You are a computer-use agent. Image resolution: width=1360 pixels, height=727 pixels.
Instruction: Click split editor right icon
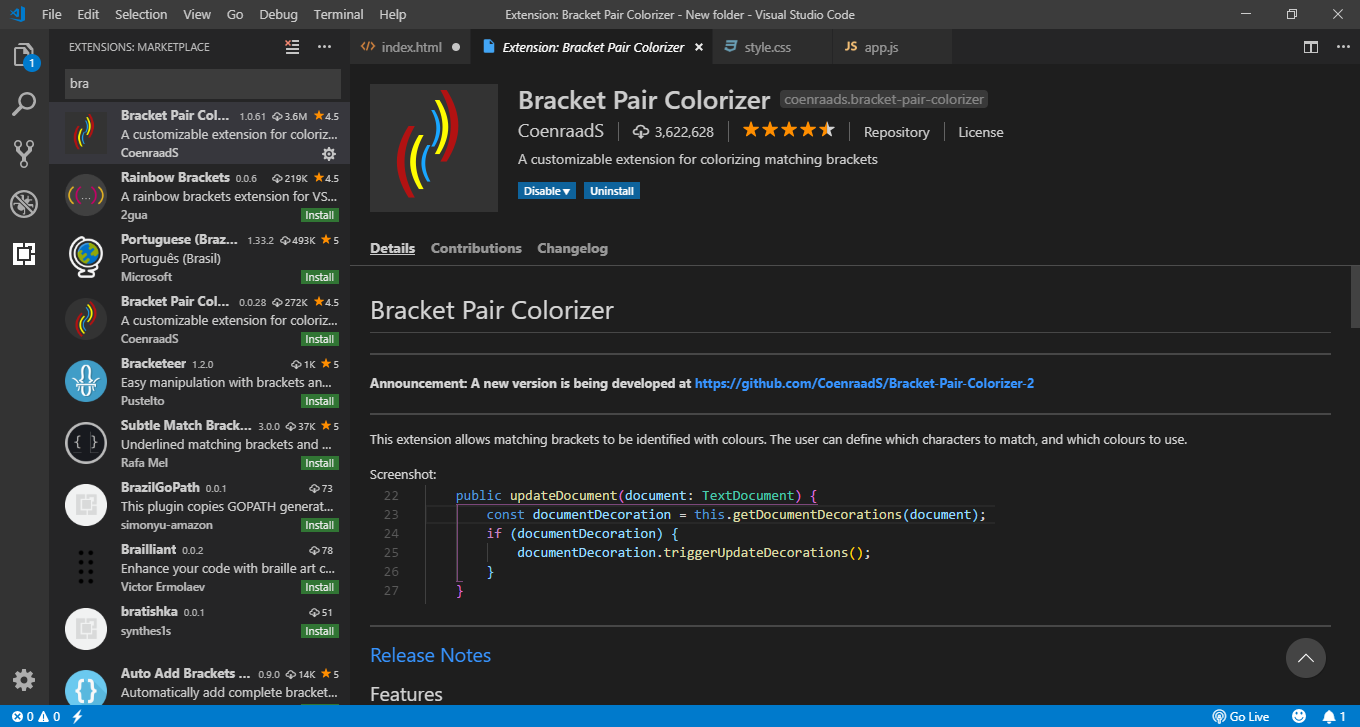(1310, 47)
